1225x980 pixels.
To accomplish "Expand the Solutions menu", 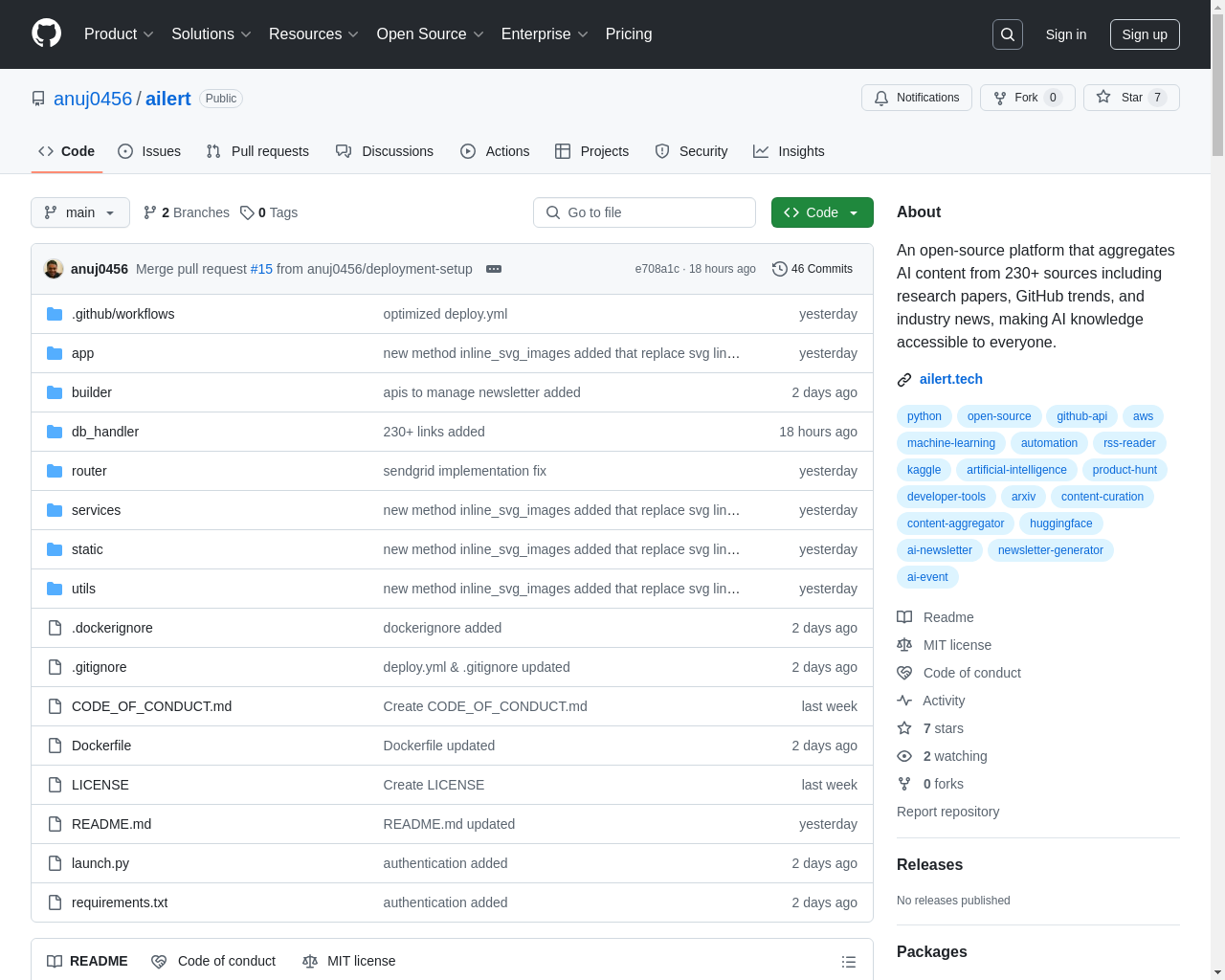I will pos(212,34).
